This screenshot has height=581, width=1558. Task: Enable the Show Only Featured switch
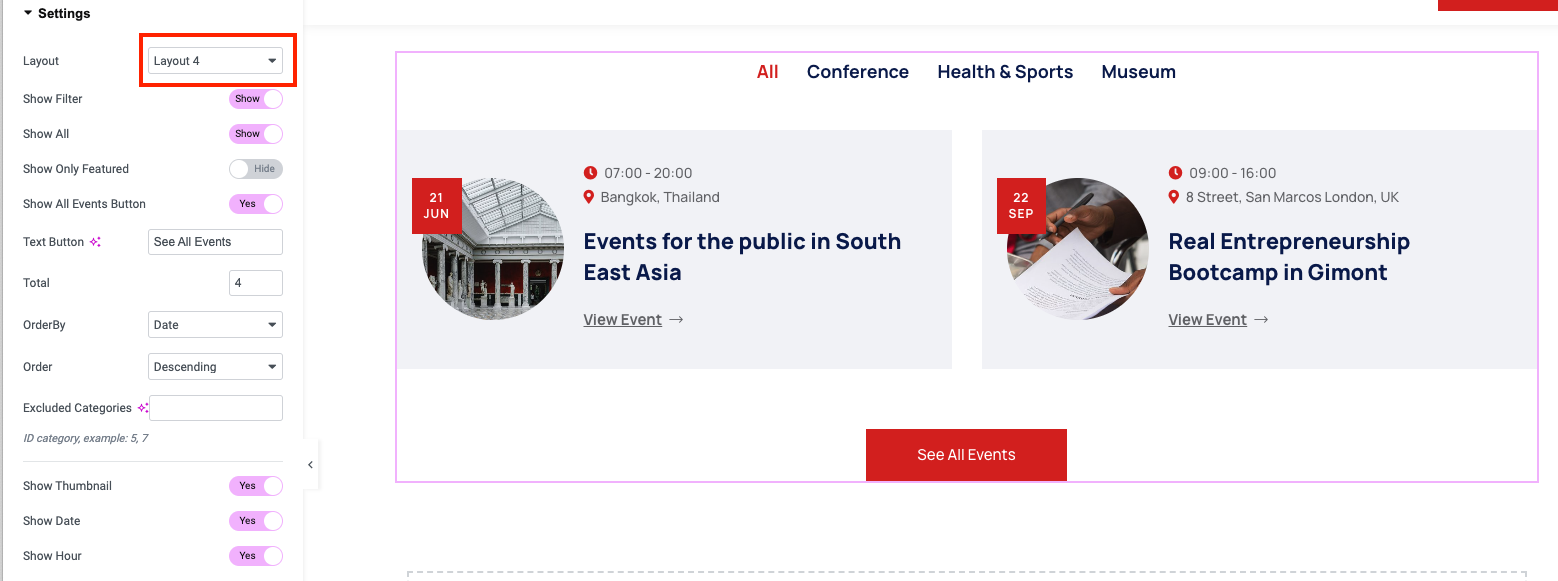tap(256, 169)
